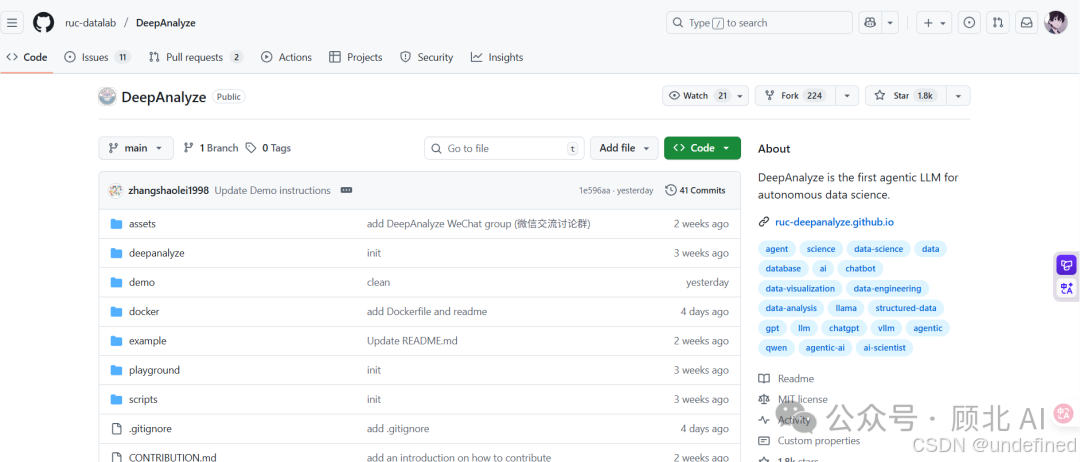Image resolution: width=1080 pixels, height=462 pixels.
Task: Open the assets folder
Action: click(143, 224)
